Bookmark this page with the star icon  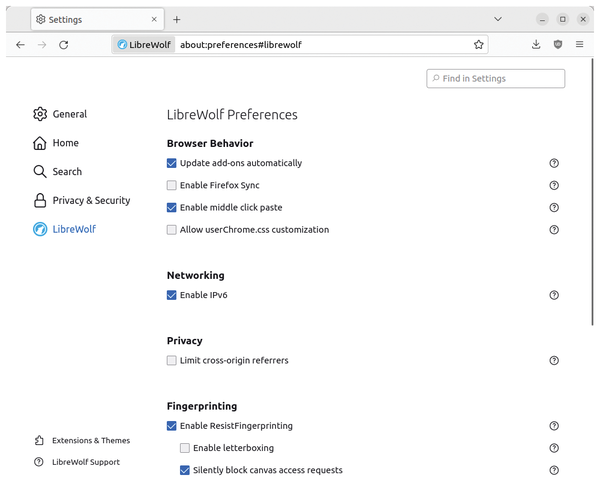478,45
